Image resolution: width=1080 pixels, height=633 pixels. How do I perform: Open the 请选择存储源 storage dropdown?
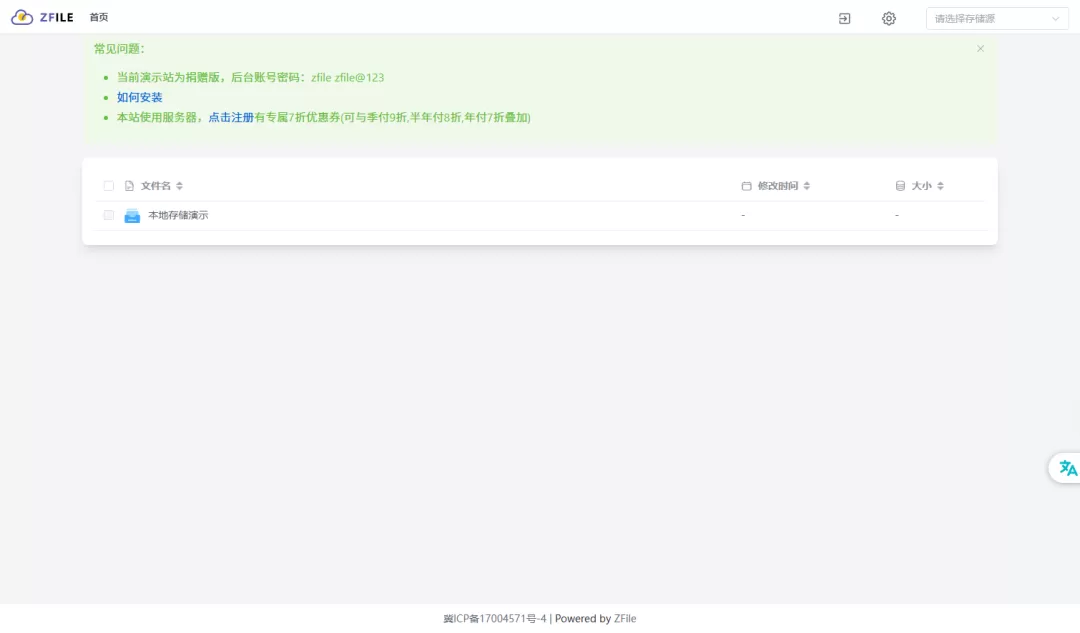[x=997, y=18]
